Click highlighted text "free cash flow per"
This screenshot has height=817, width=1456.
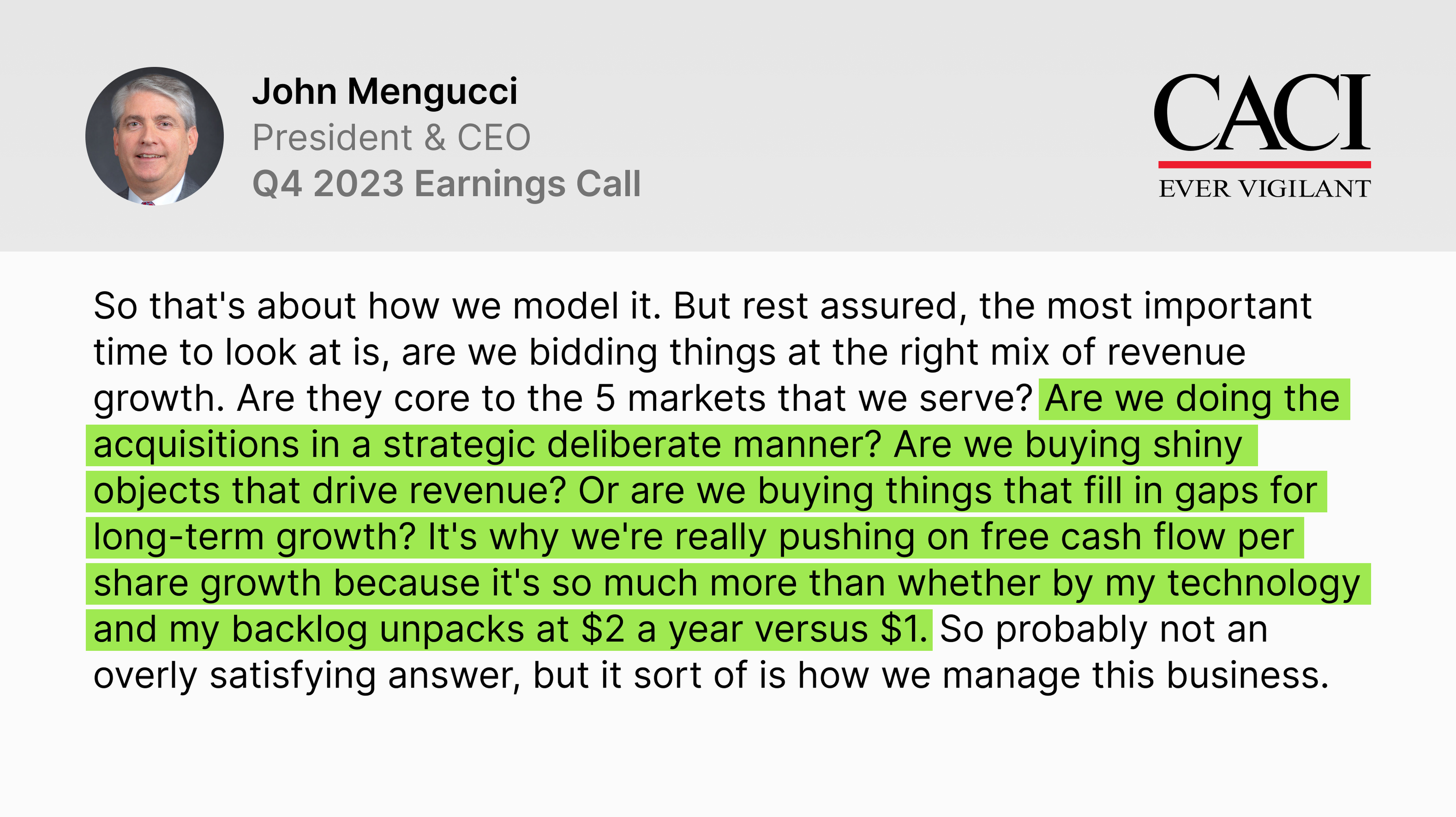[x=1137, y=538]
